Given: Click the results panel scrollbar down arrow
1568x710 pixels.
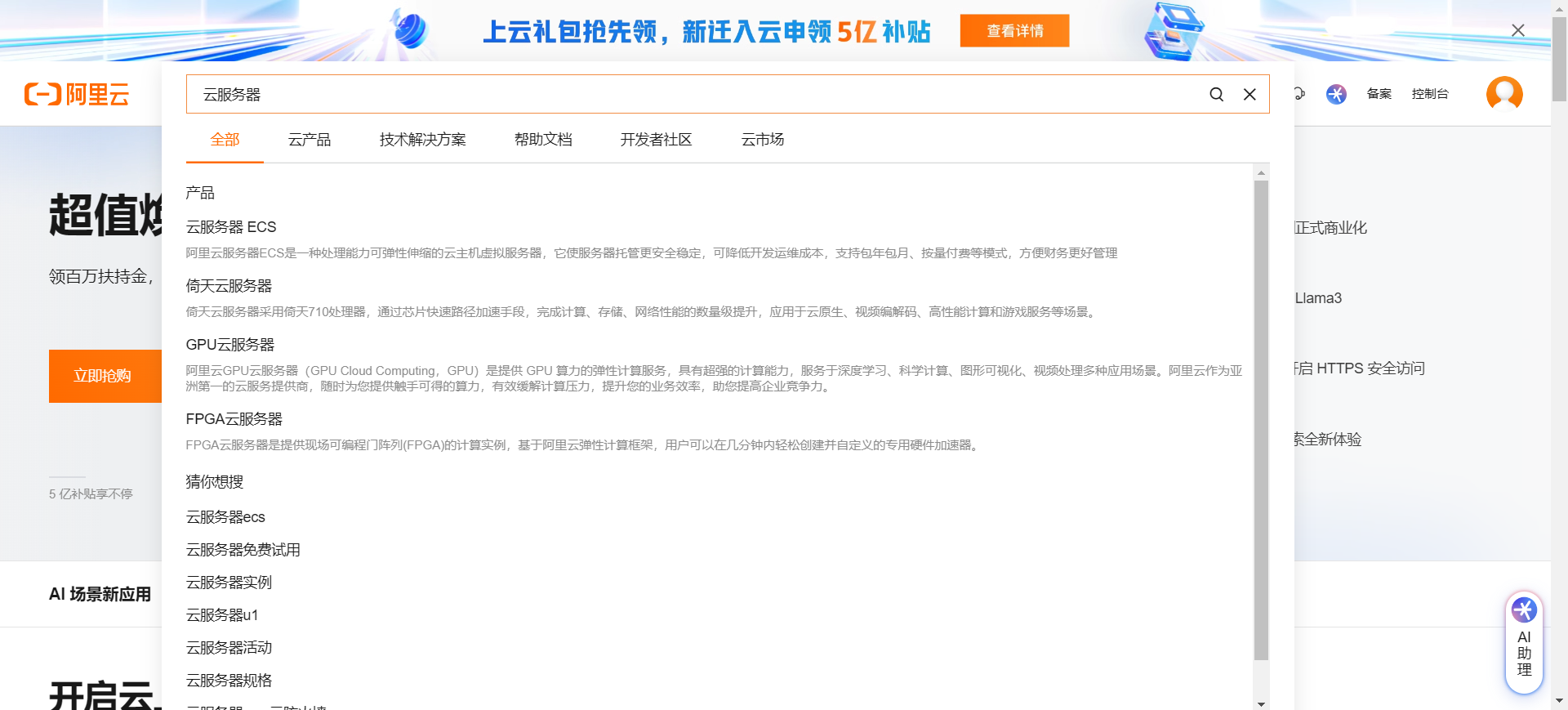Looking at the screenshot, I should (x=1261, y=703).
